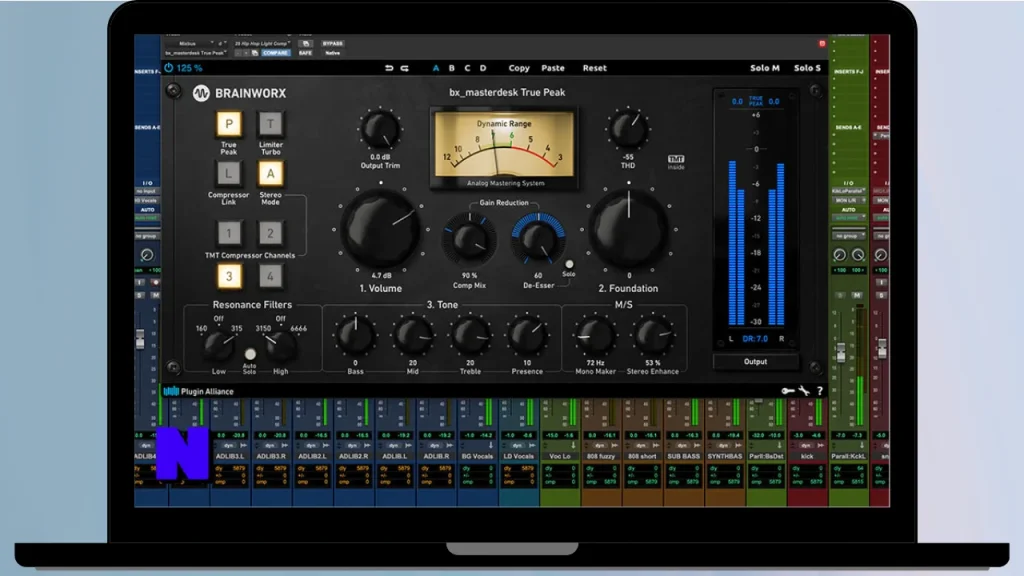
Task: Open the insert position 'd' dropdown
Action: (x=222, y=44)
